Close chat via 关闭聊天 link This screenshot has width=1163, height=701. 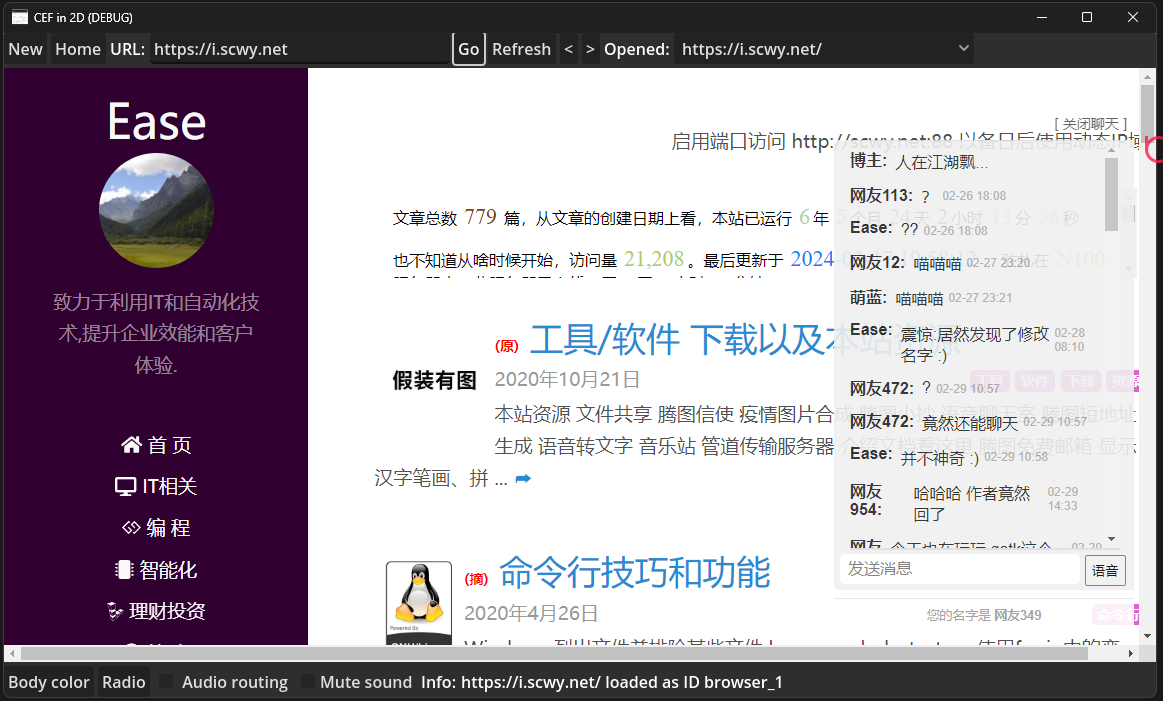1090,123
